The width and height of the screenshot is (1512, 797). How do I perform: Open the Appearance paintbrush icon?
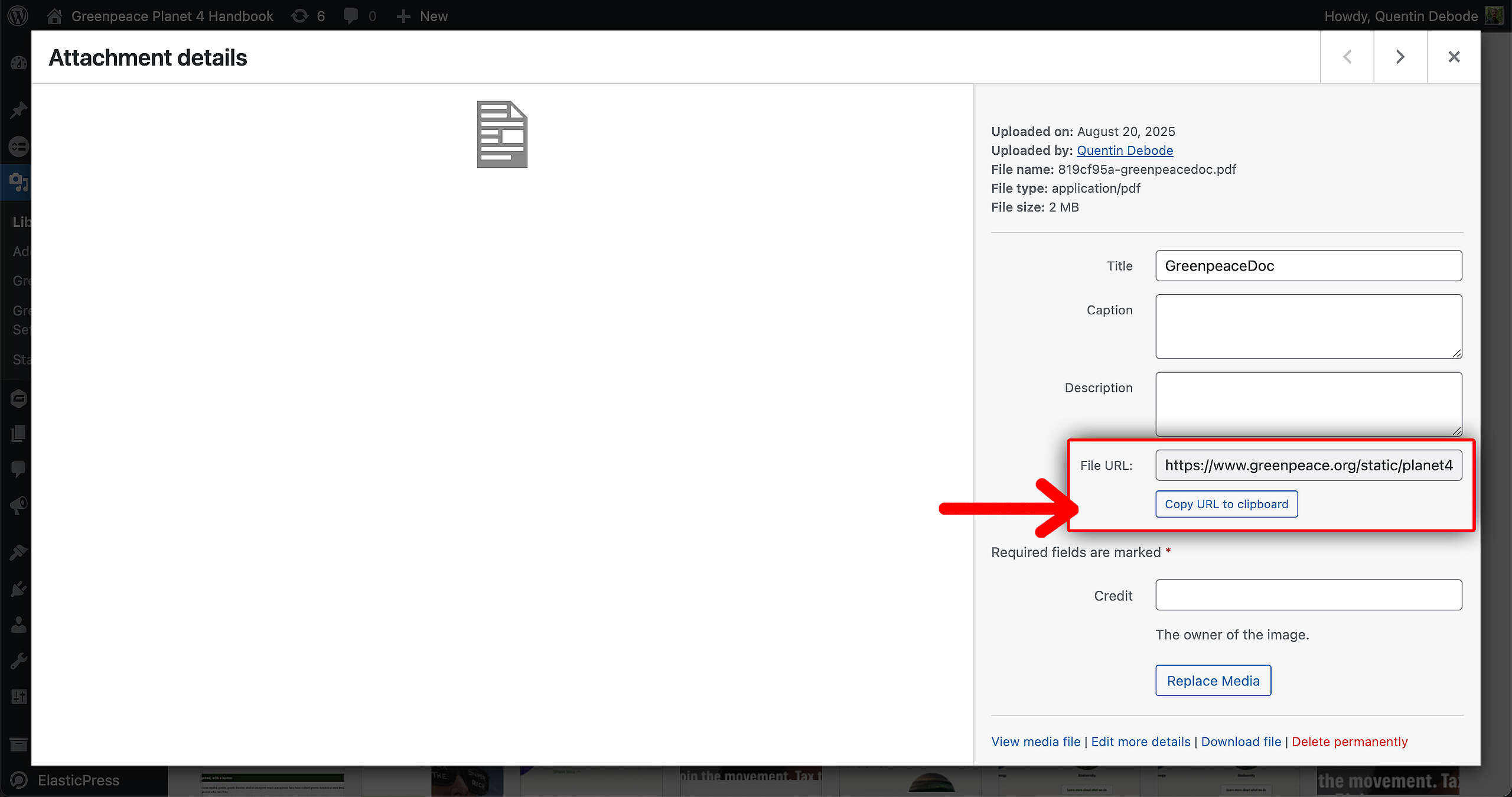click(18, 553)
